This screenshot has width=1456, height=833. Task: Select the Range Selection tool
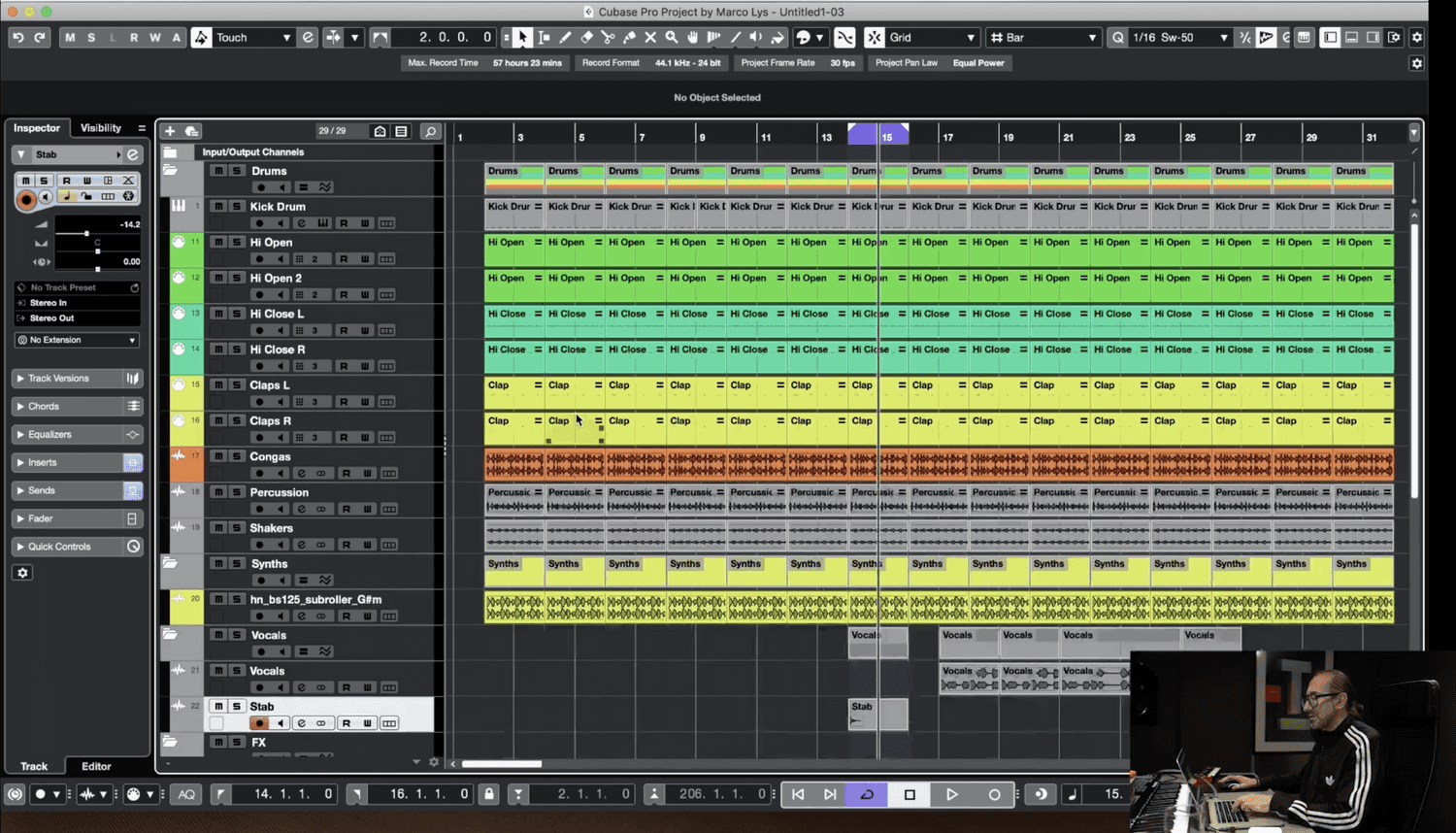(544, 37)
